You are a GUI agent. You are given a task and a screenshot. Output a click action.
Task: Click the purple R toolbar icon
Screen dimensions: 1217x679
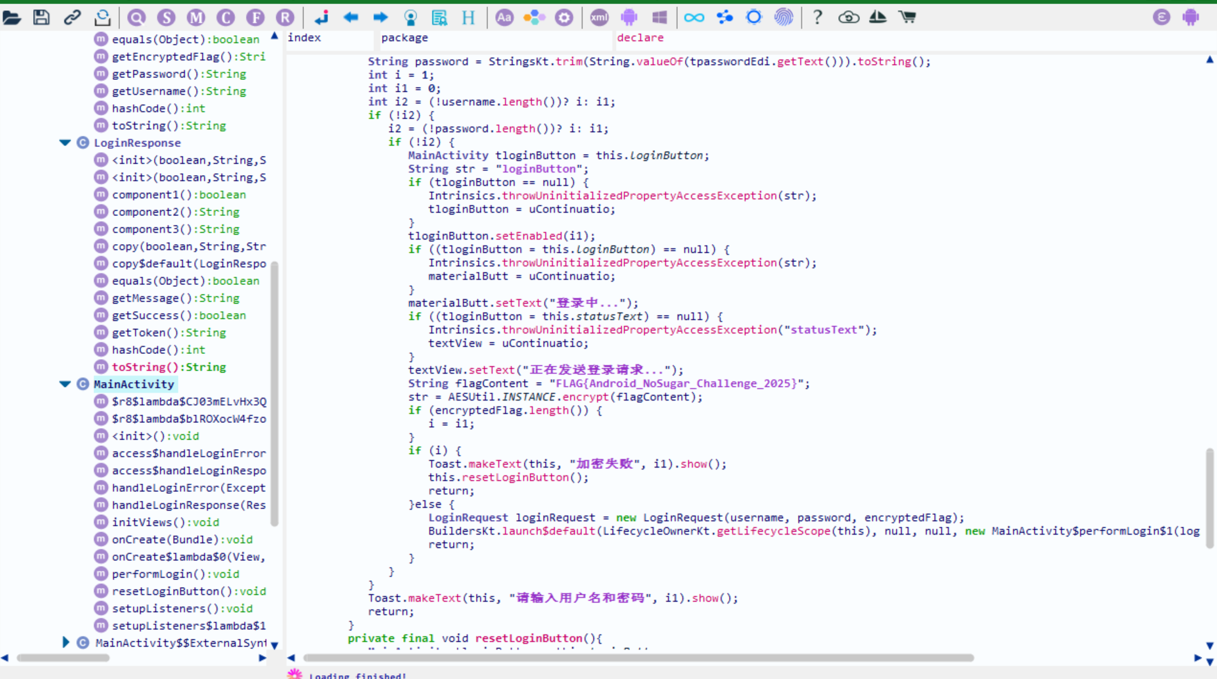[285, 17]
